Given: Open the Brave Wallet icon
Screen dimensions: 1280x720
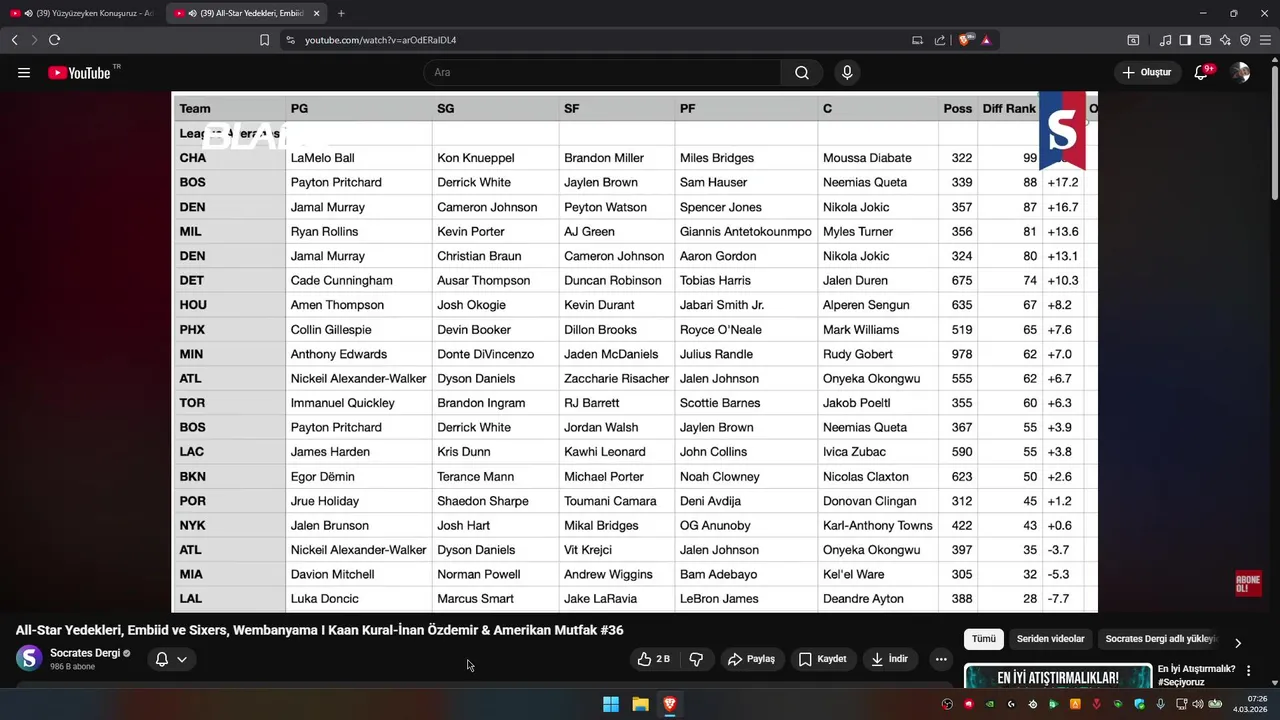Looking at the screenshot, I should [x=1205, y=40].
